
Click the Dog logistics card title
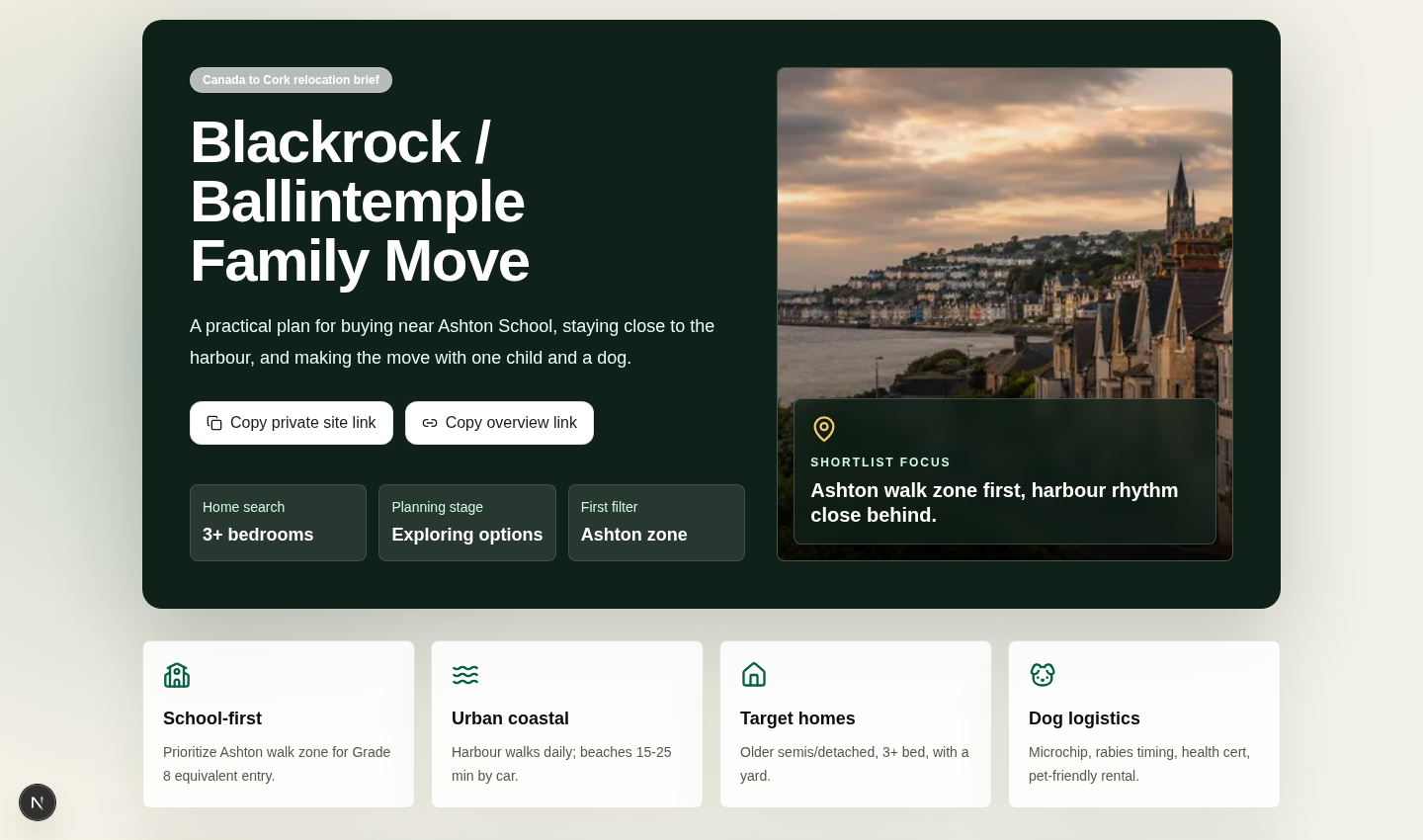1084,718
